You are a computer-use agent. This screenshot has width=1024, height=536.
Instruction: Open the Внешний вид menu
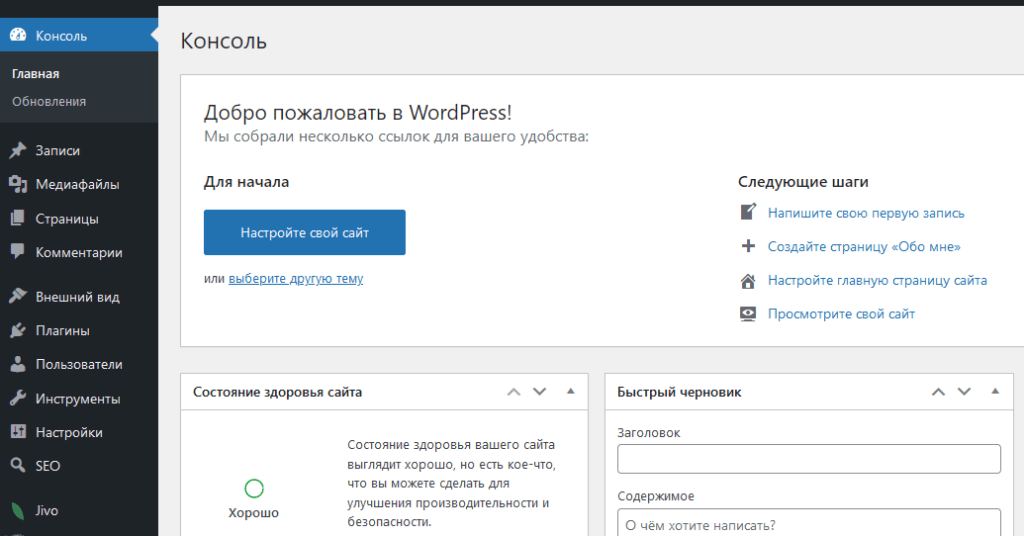79,296
